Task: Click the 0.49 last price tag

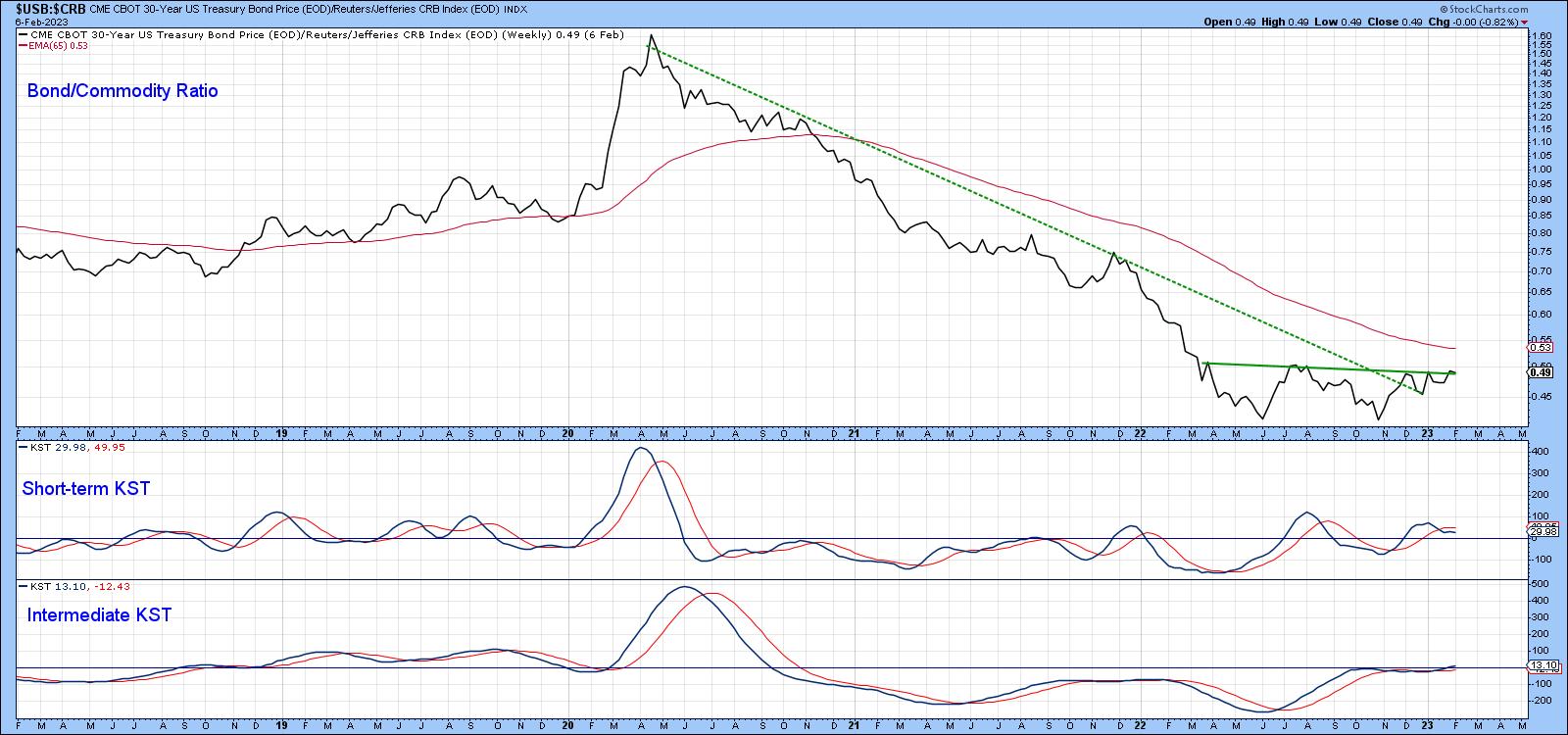Action: coord(1540,371)
